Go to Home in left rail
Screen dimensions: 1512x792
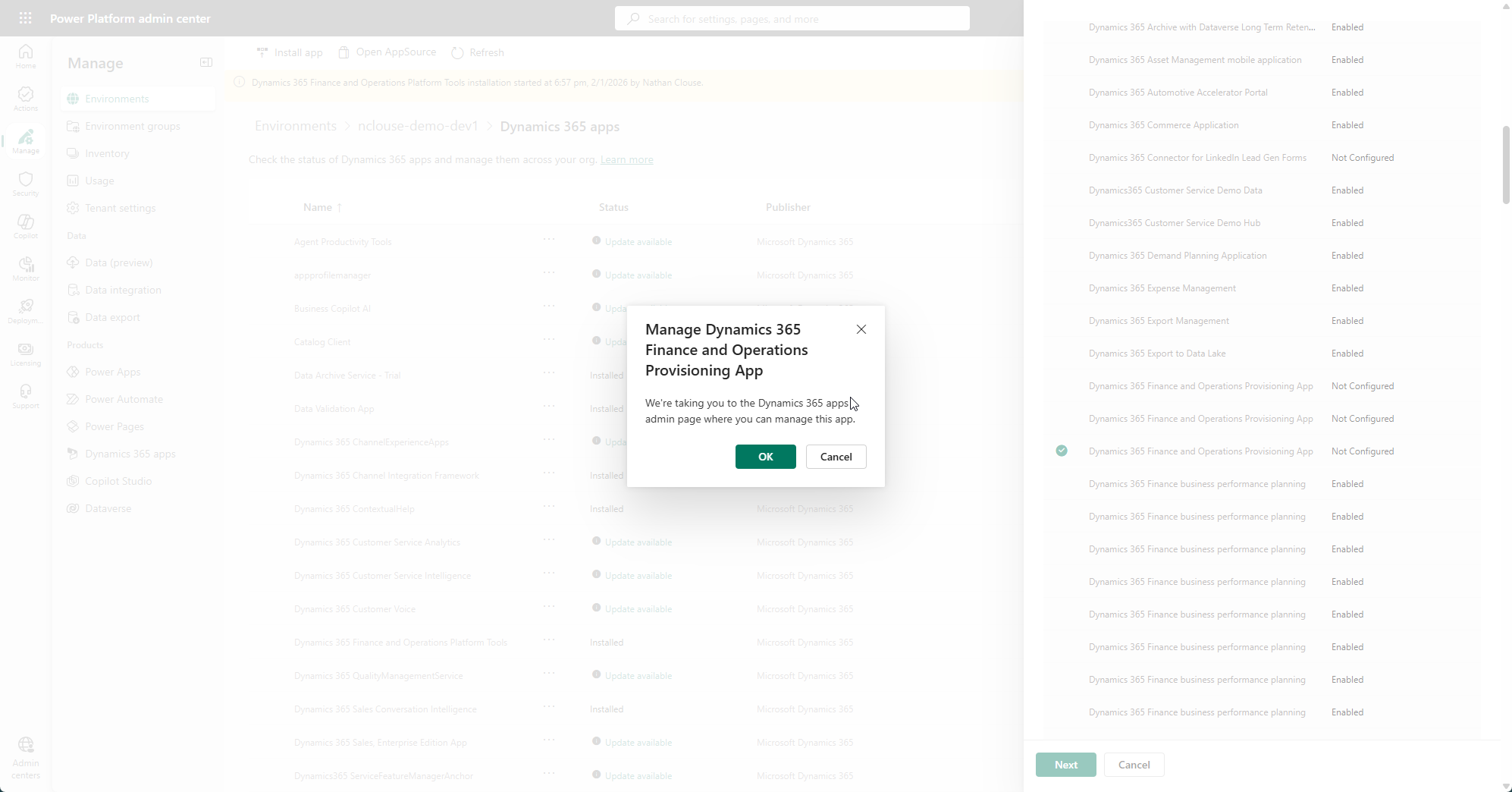pyautogui.click(x=26, y=56)
